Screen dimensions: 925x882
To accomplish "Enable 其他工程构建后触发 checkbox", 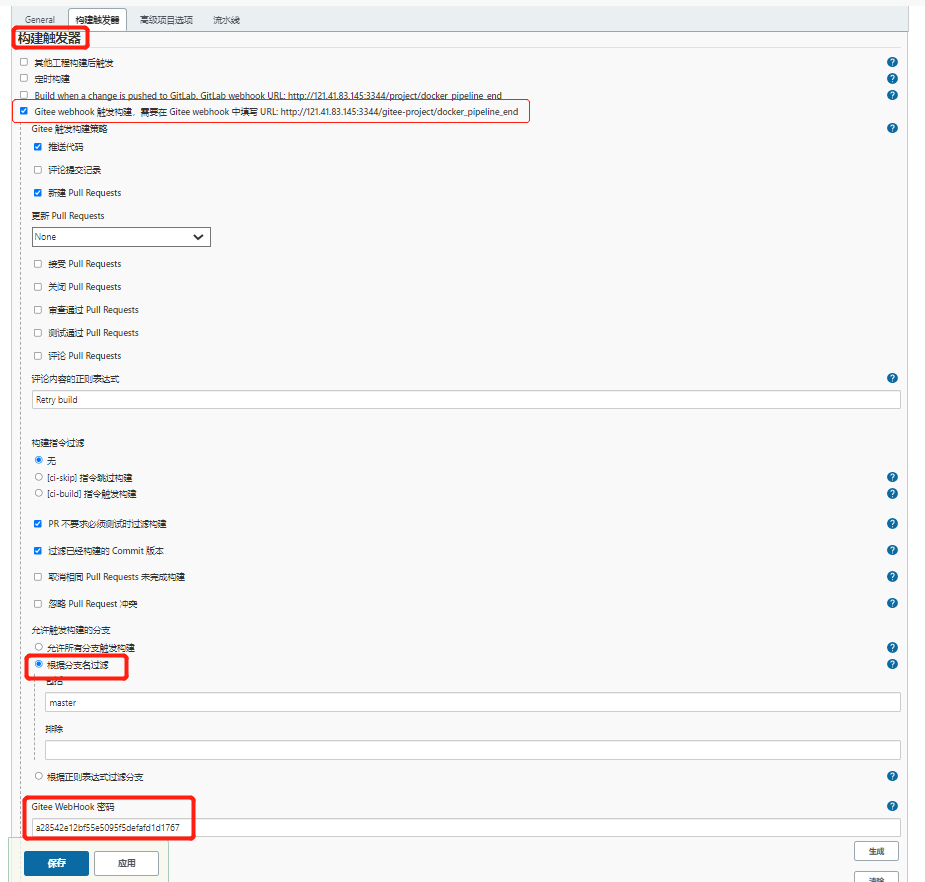I will [24, 62].
